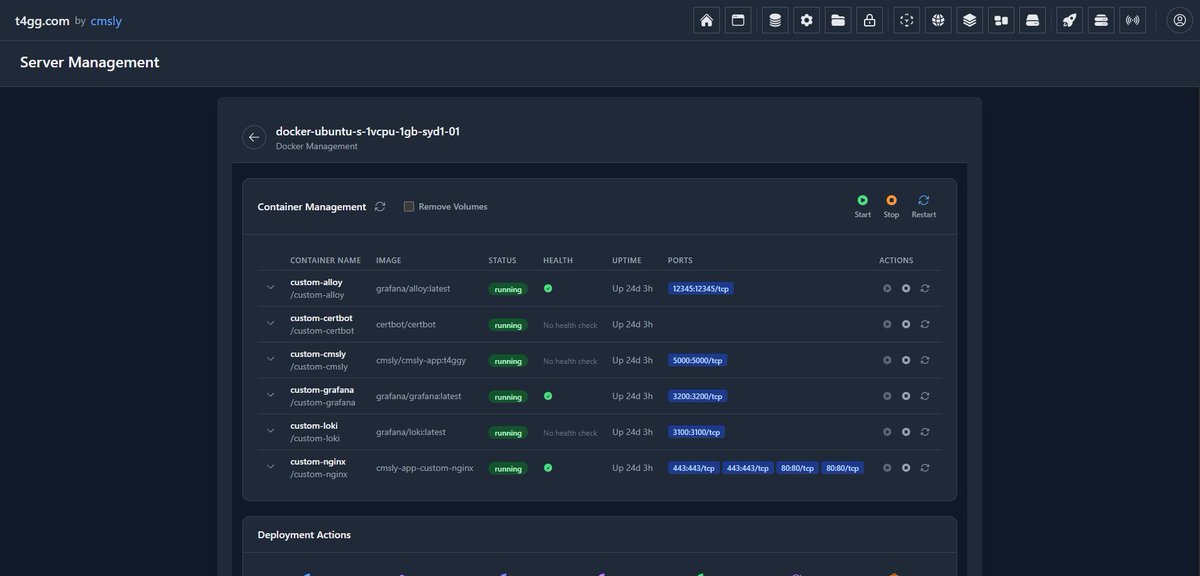Click the 12345:12345/tcp port badge

click(701, 288)
